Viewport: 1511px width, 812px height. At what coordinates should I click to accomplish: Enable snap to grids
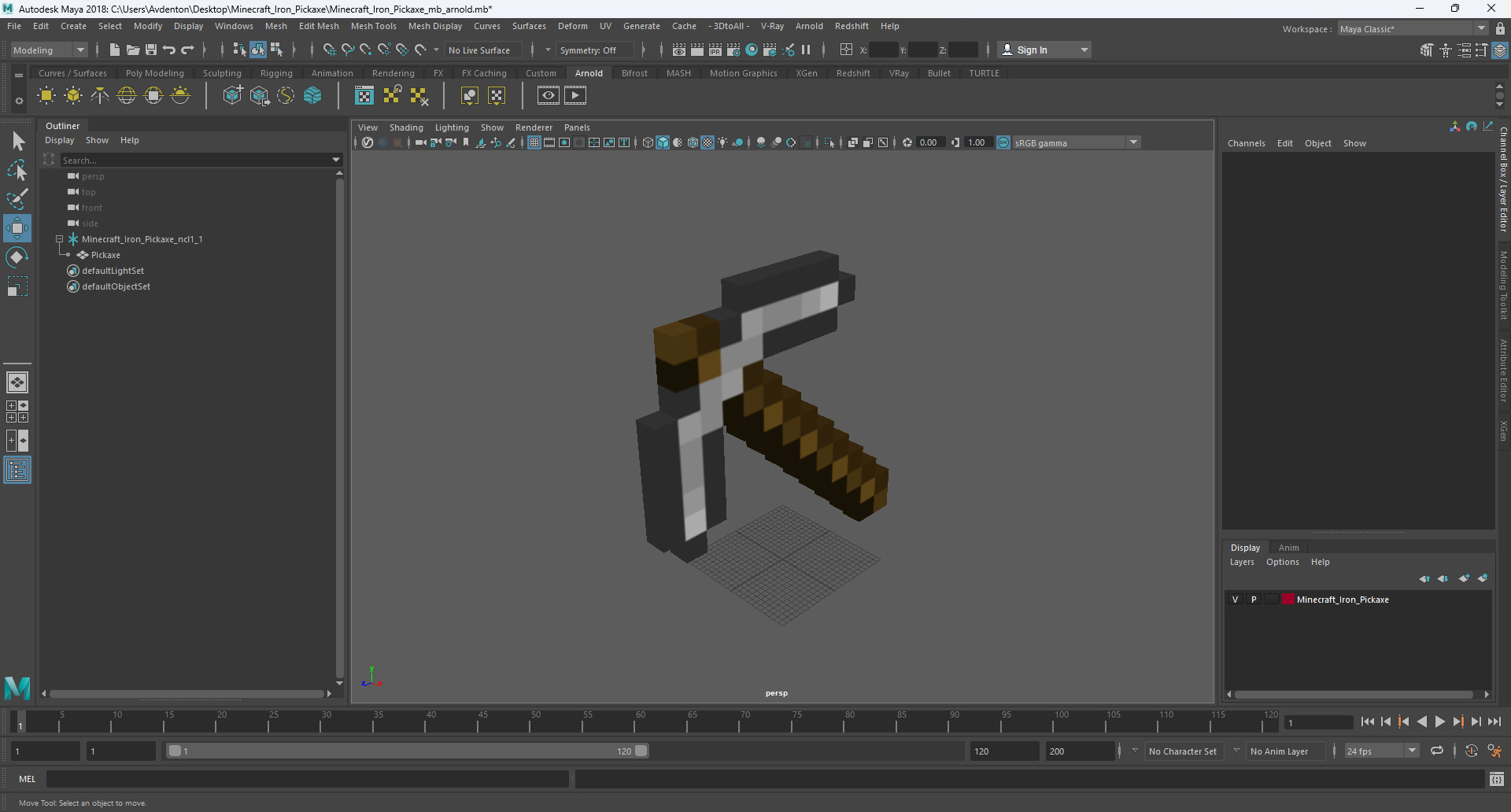(x=330, y=50)
